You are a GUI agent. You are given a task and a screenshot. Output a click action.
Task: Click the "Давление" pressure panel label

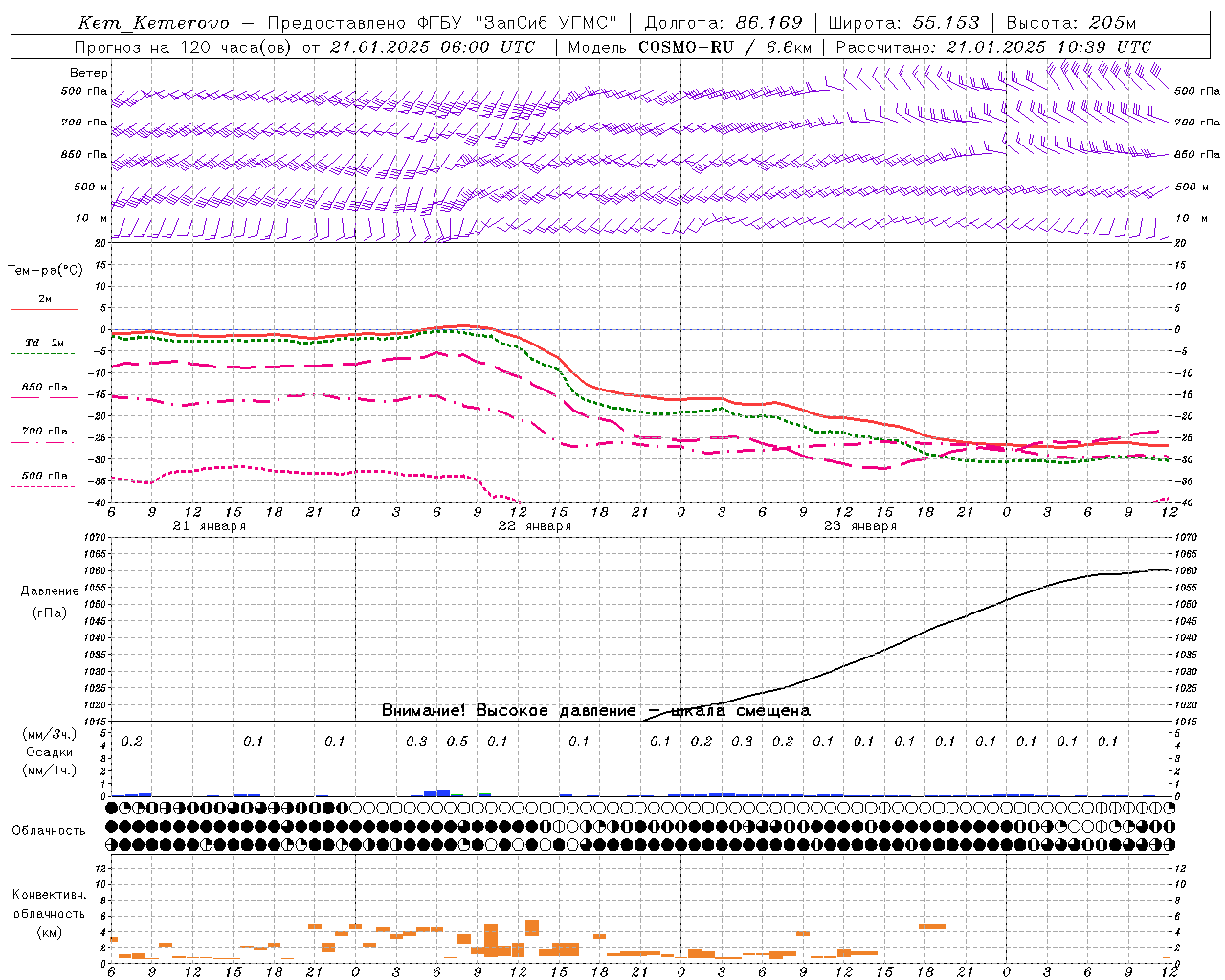coord(50,591)
